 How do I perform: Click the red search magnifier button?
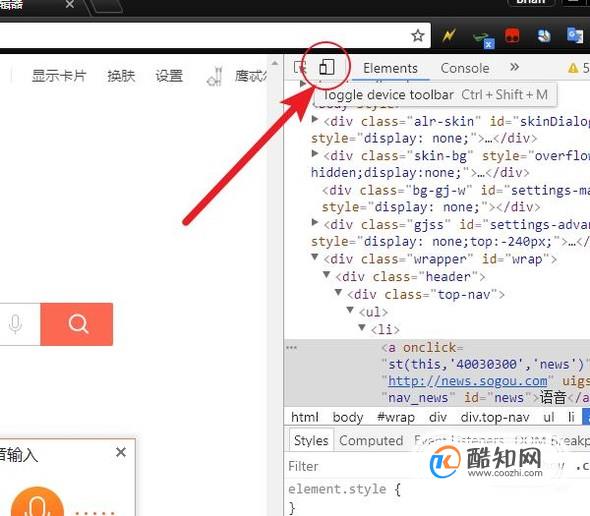click(77, 324)
